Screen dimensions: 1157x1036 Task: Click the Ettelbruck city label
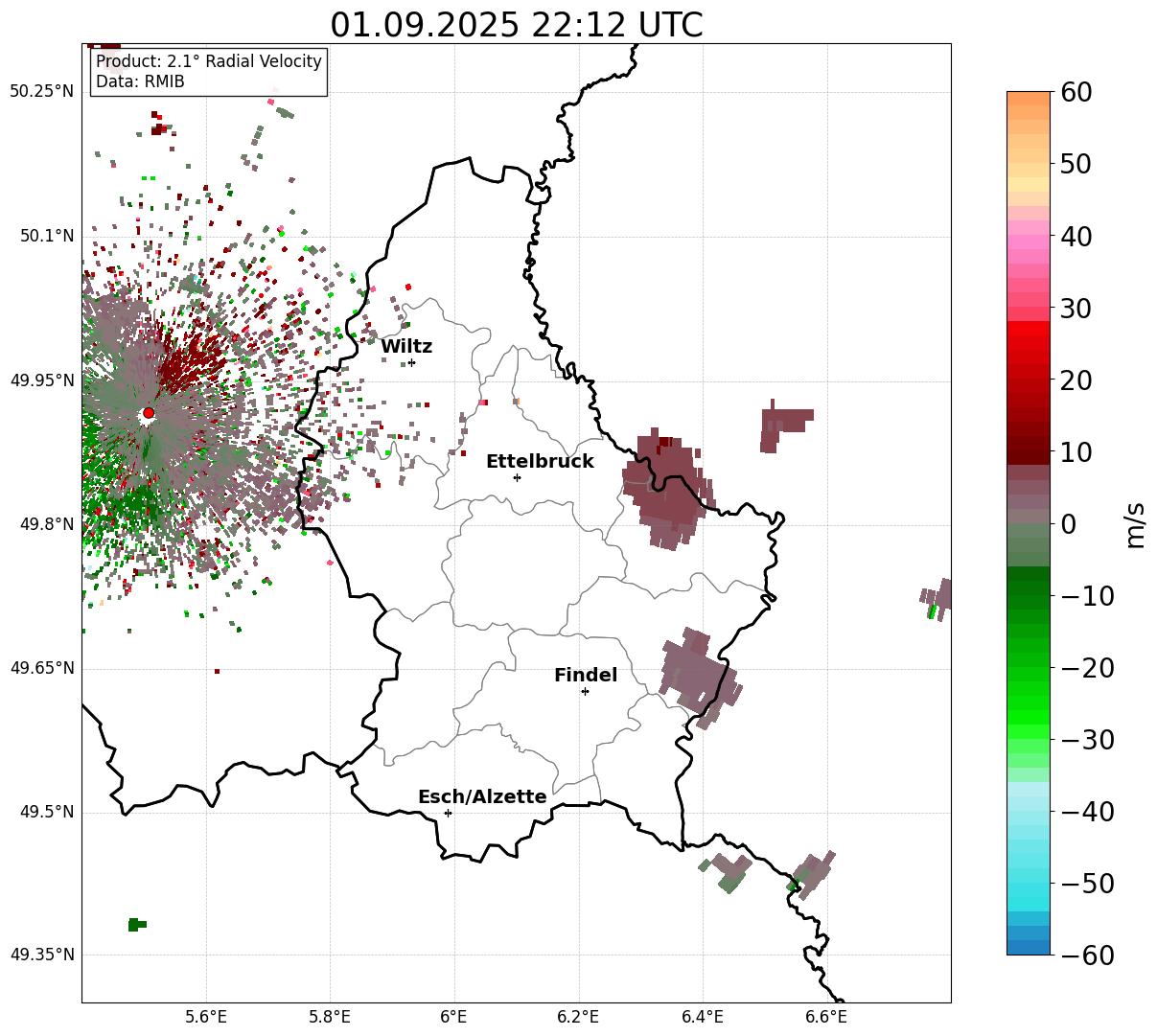[540, 462]
